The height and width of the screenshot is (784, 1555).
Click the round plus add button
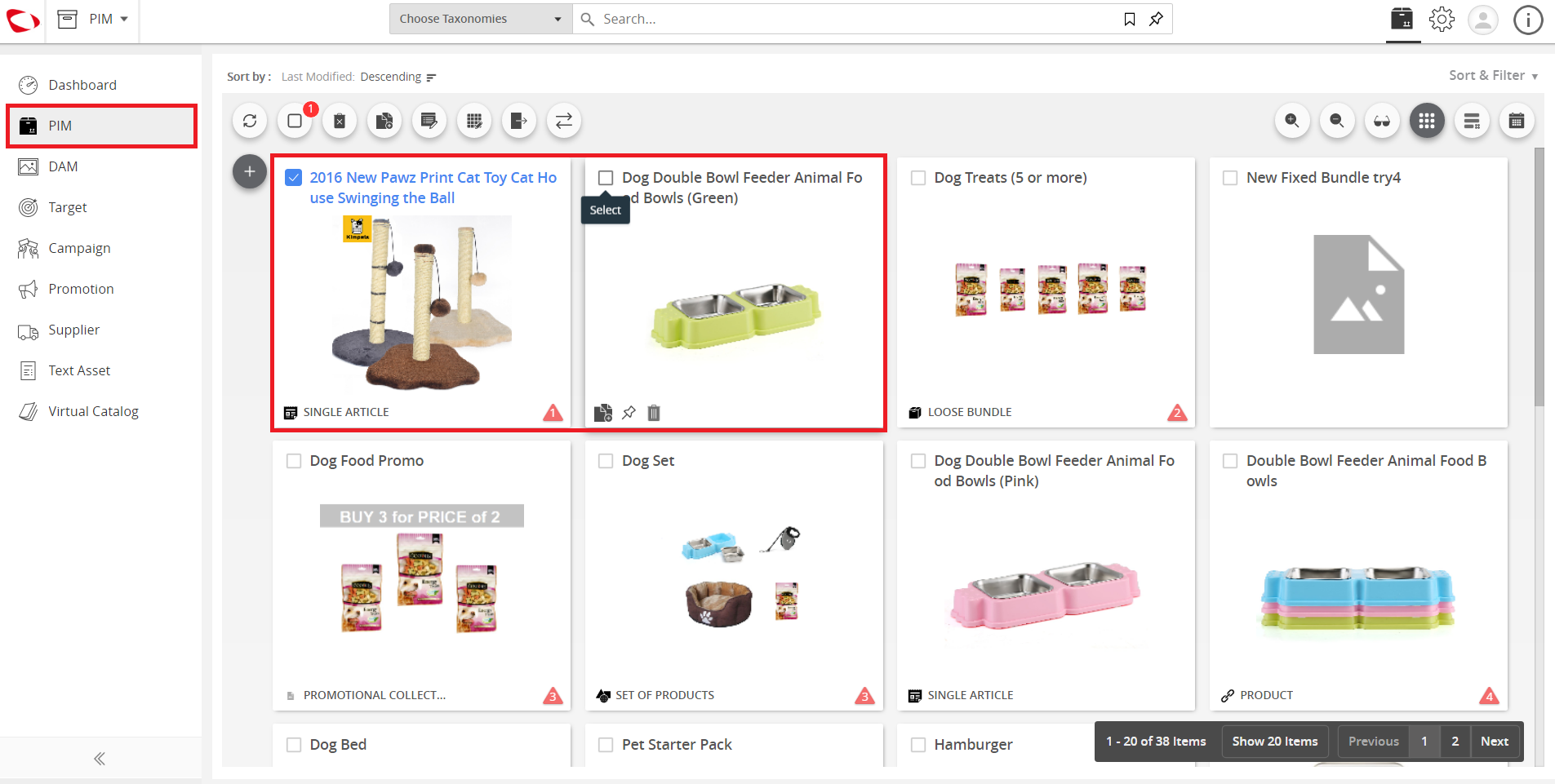250,171
